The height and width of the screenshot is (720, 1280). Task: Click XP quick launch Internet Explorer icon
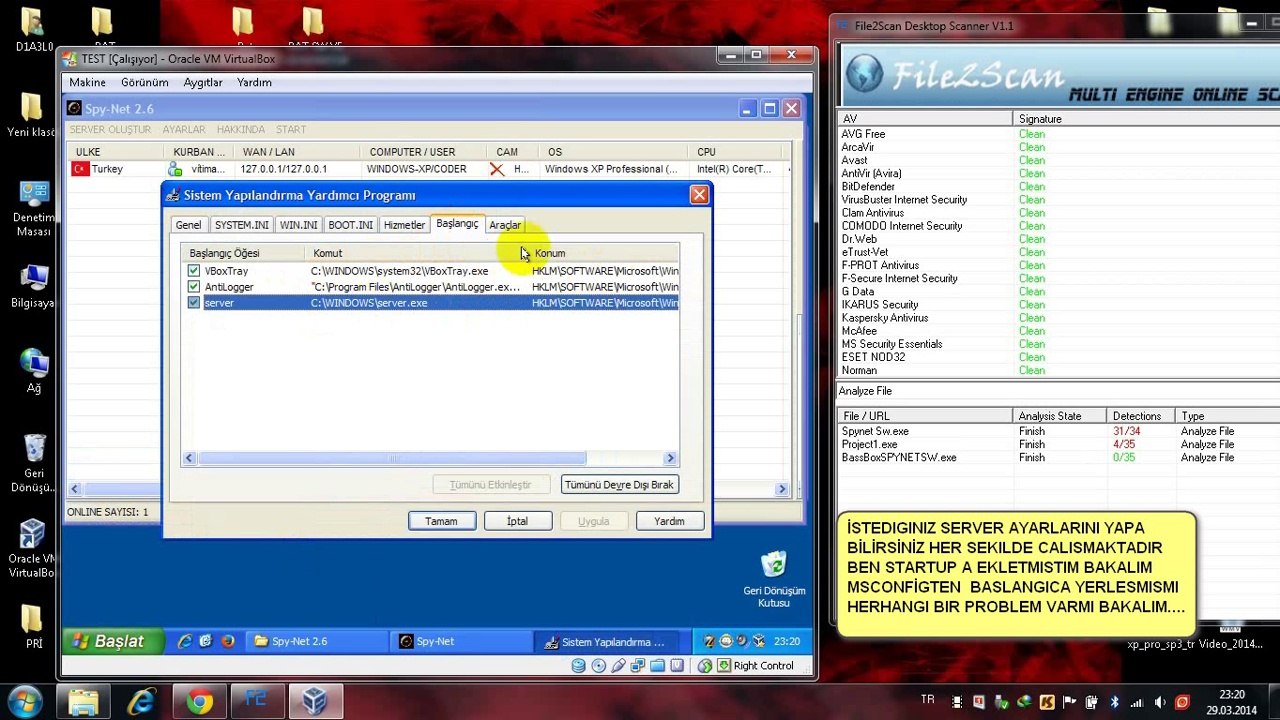coord(185,641)
